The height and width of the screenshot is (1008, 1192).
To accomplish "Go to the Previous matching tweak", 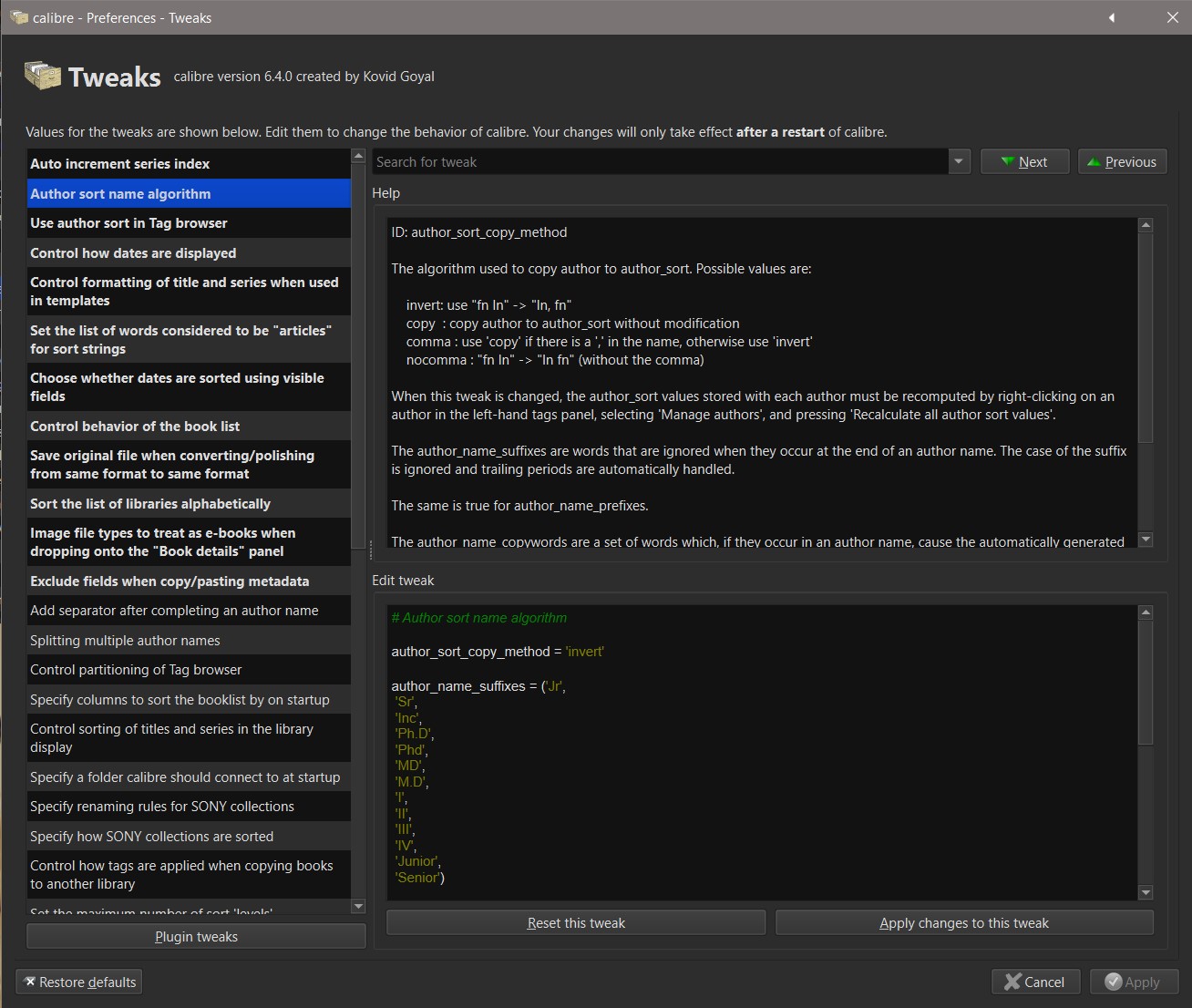I will (1122, 162).
